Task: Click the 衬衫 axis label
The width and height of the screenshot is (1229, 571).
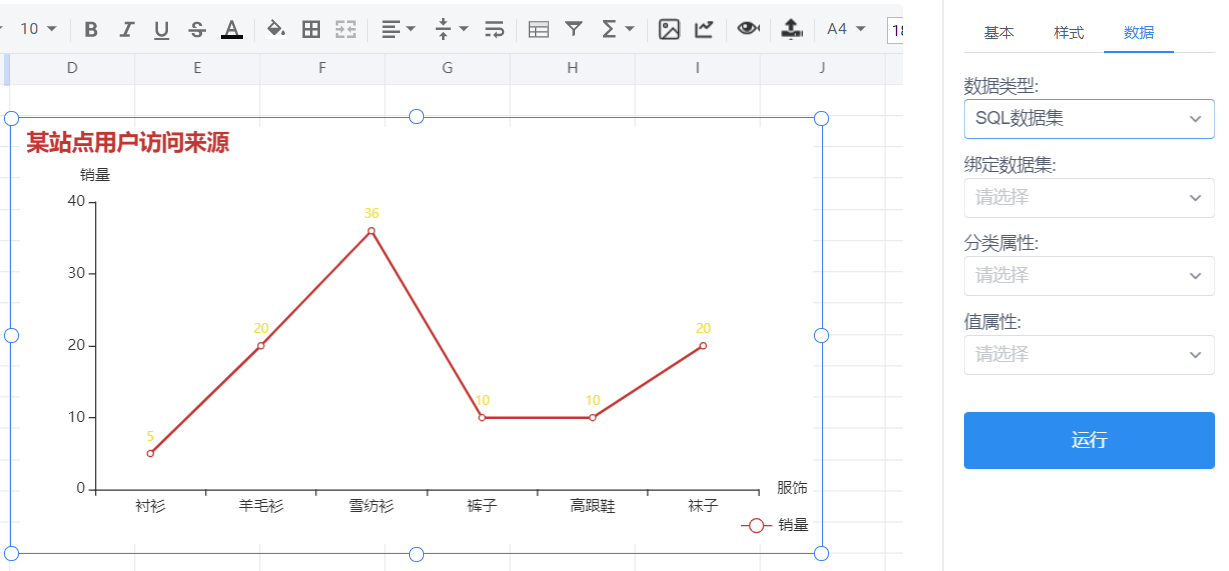Action: [150, 506]
